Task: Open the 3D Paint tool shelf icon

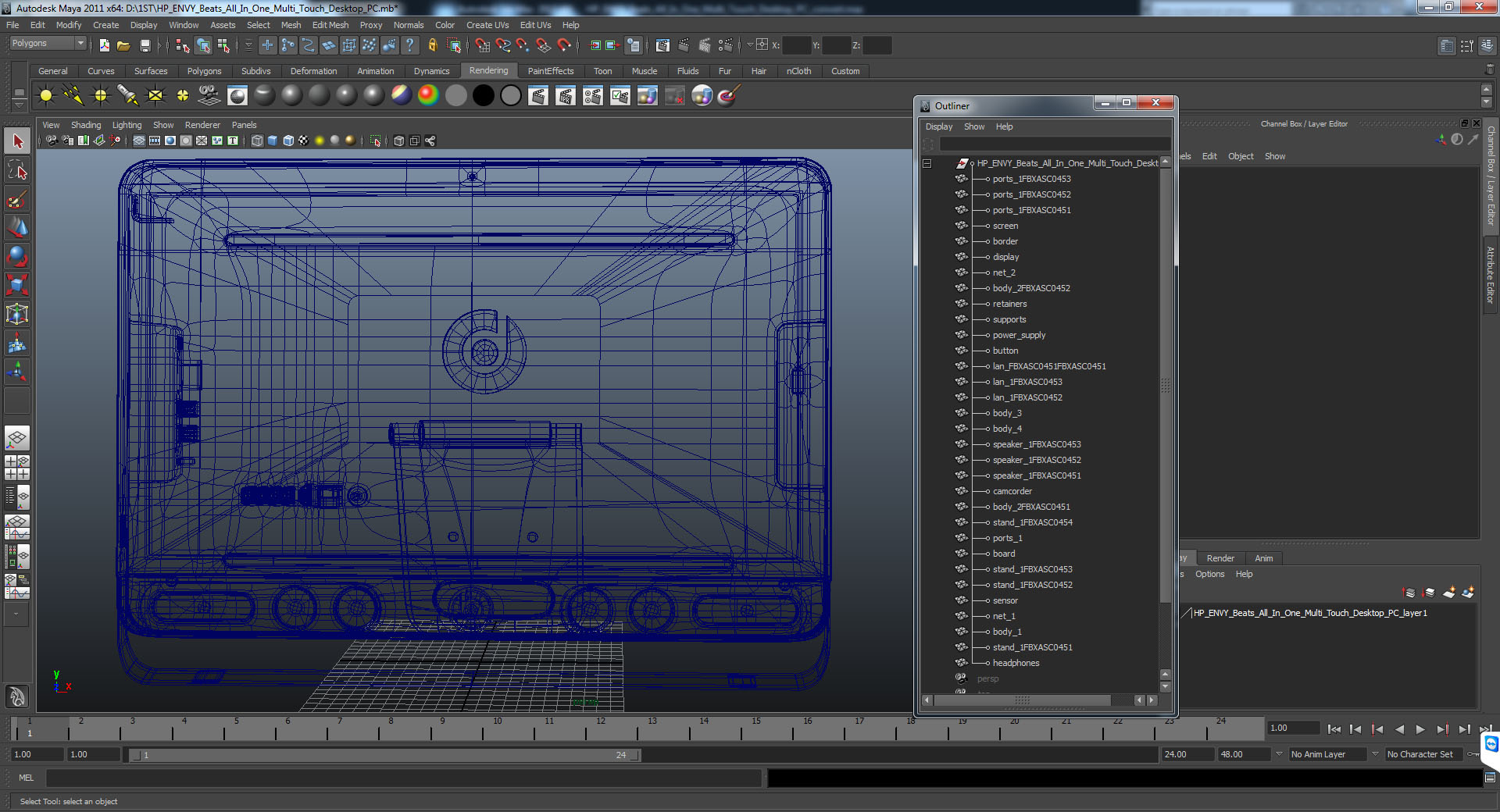Action: pos(728,95)
